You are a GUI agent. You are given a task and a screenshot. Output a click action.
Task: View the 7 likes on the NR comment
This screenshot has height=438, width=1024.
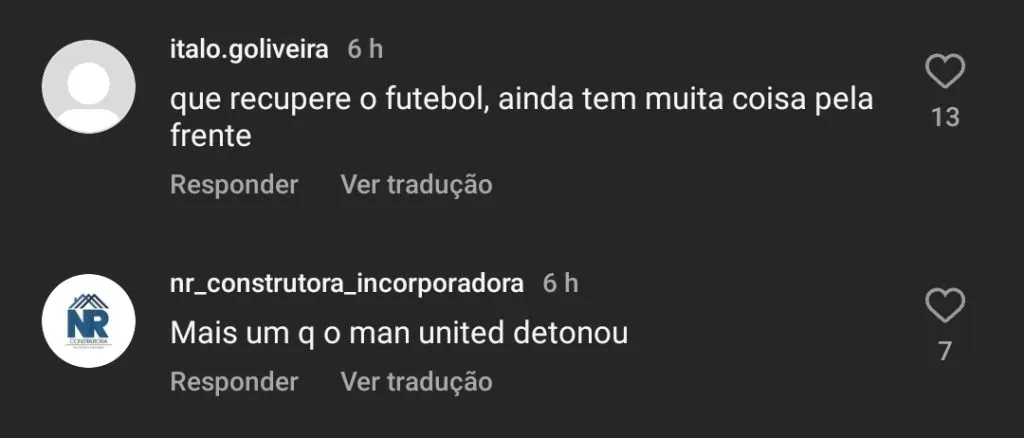point(945,351)
